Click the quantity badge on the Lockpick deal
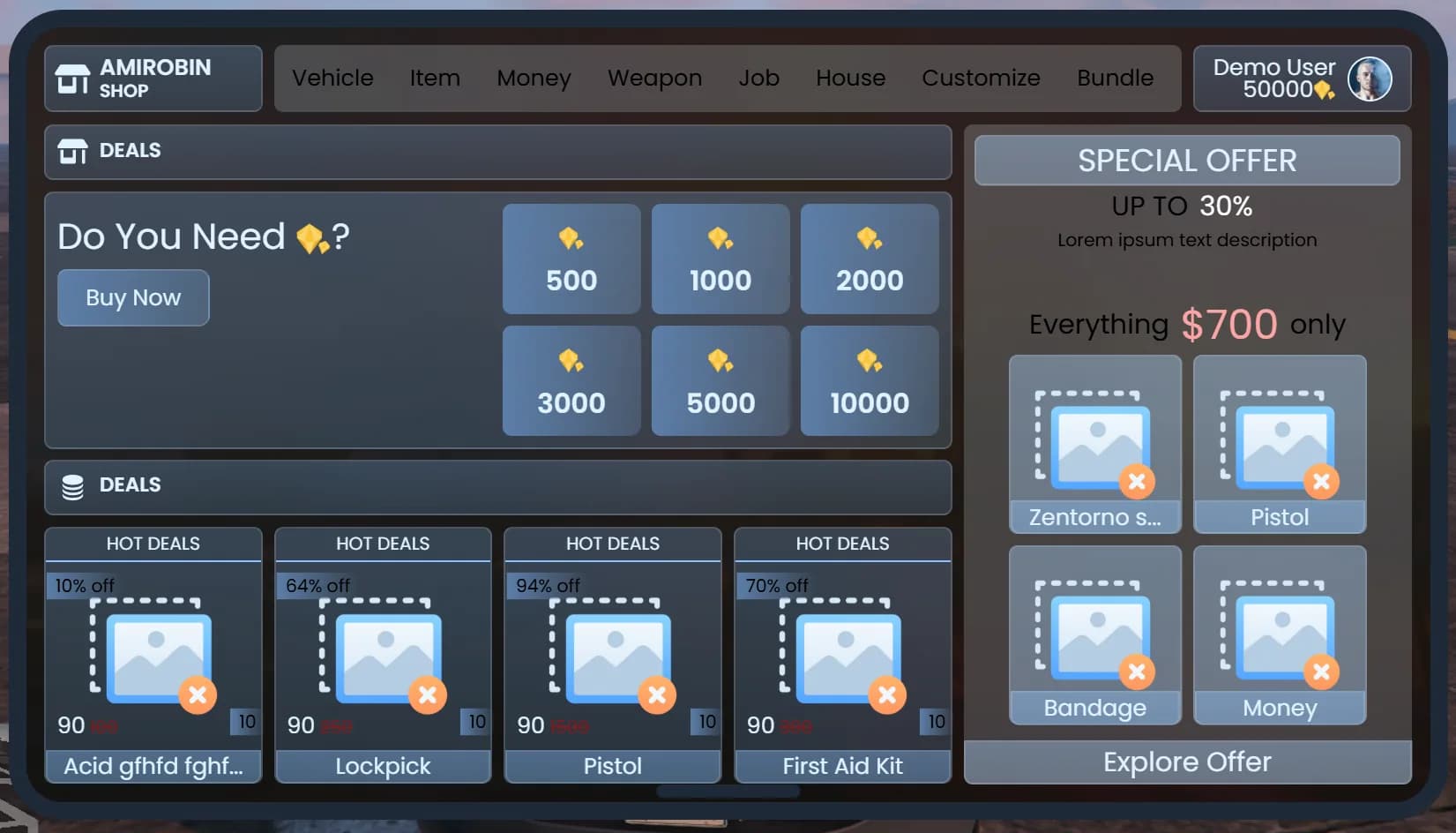The image size is (1456, 833). click(x=475, y=722)
